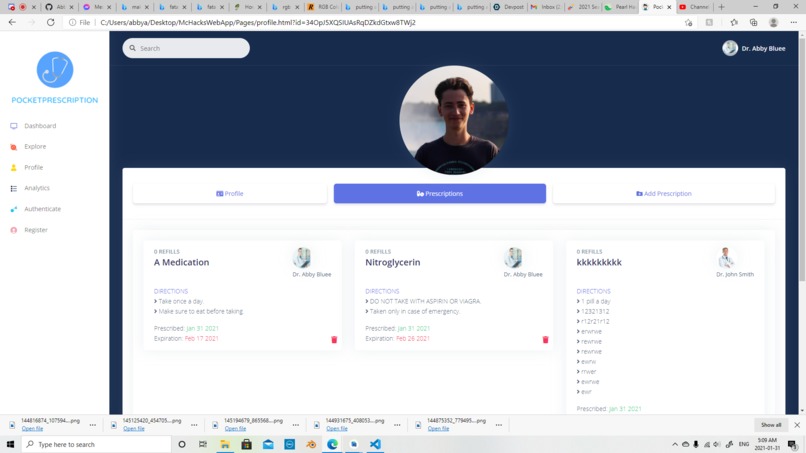Click the browser Back arrow
806x453 pixels.
tap(12, 22)
